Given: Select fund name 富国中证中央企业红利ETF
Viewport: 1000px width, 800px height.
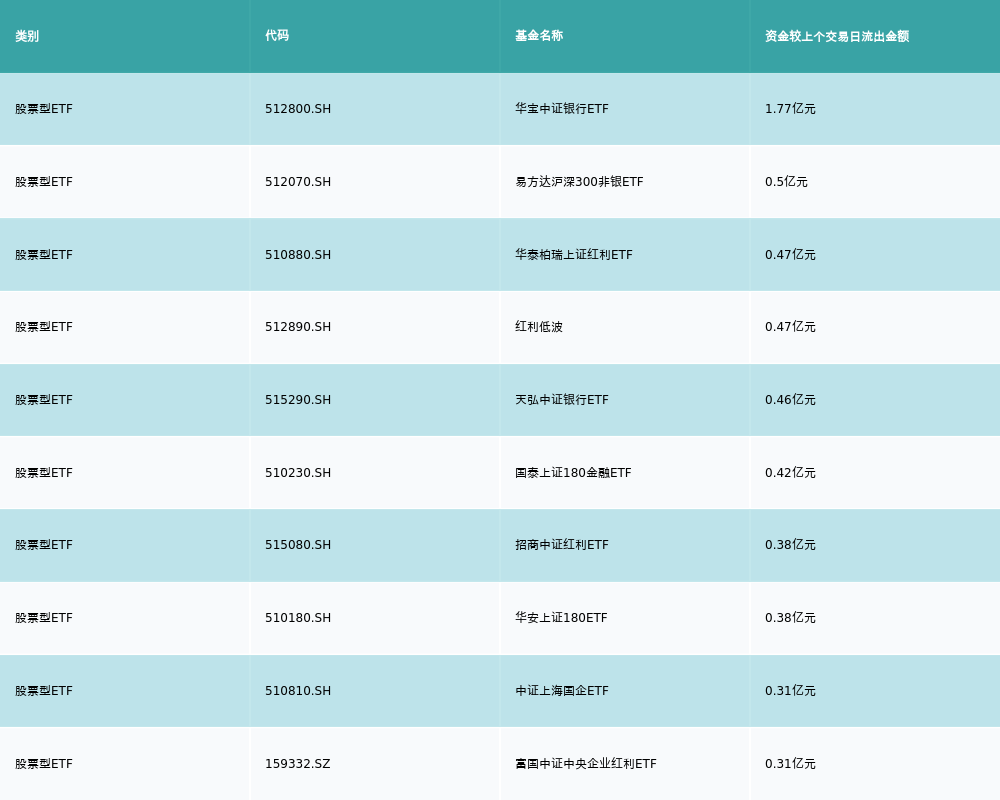Looking at the screenshot, I should [586, 764].
